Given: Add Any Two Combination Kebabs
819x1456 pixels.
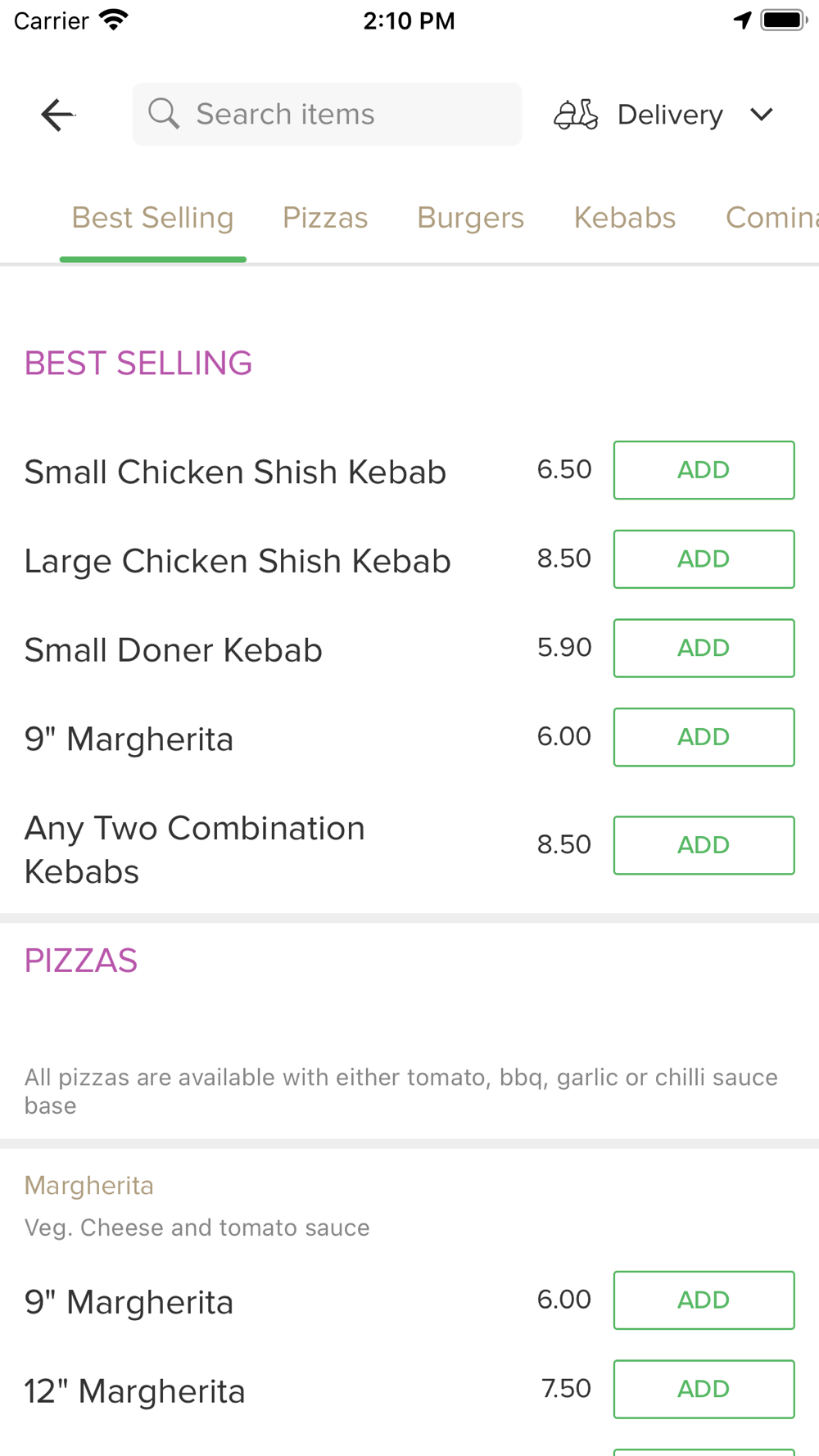Looking at the screenshot, I should point(704,845).
